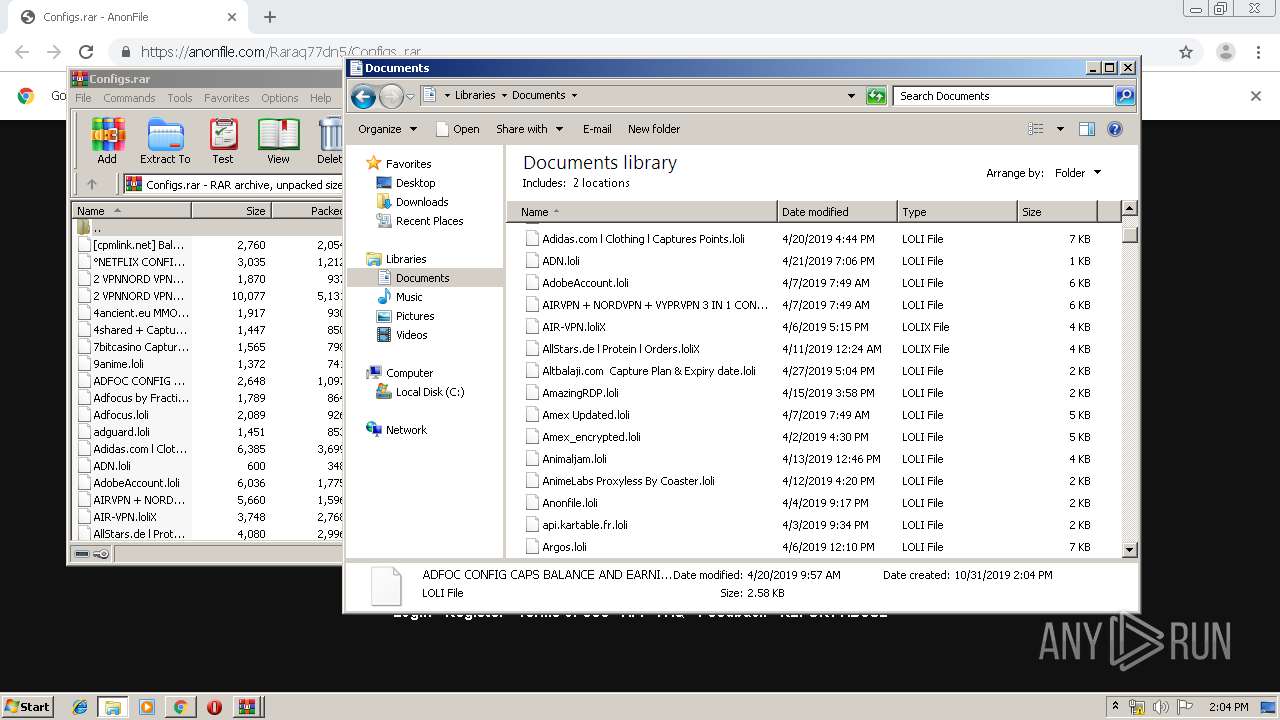Click the refresh icon beside address bar

tap(876, 96)
